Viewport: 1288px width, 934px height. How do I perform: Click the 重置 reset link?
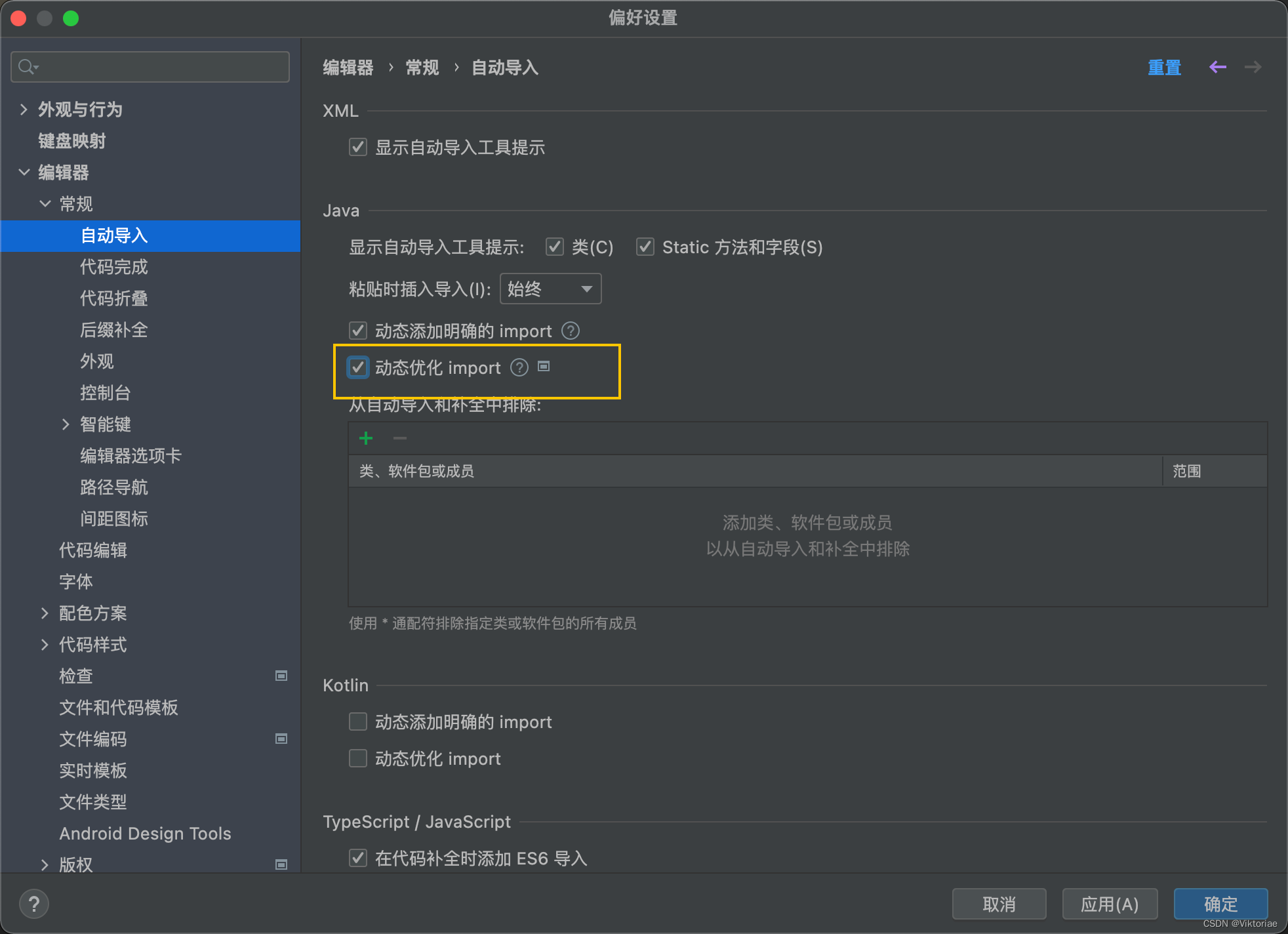[1164, 67]
